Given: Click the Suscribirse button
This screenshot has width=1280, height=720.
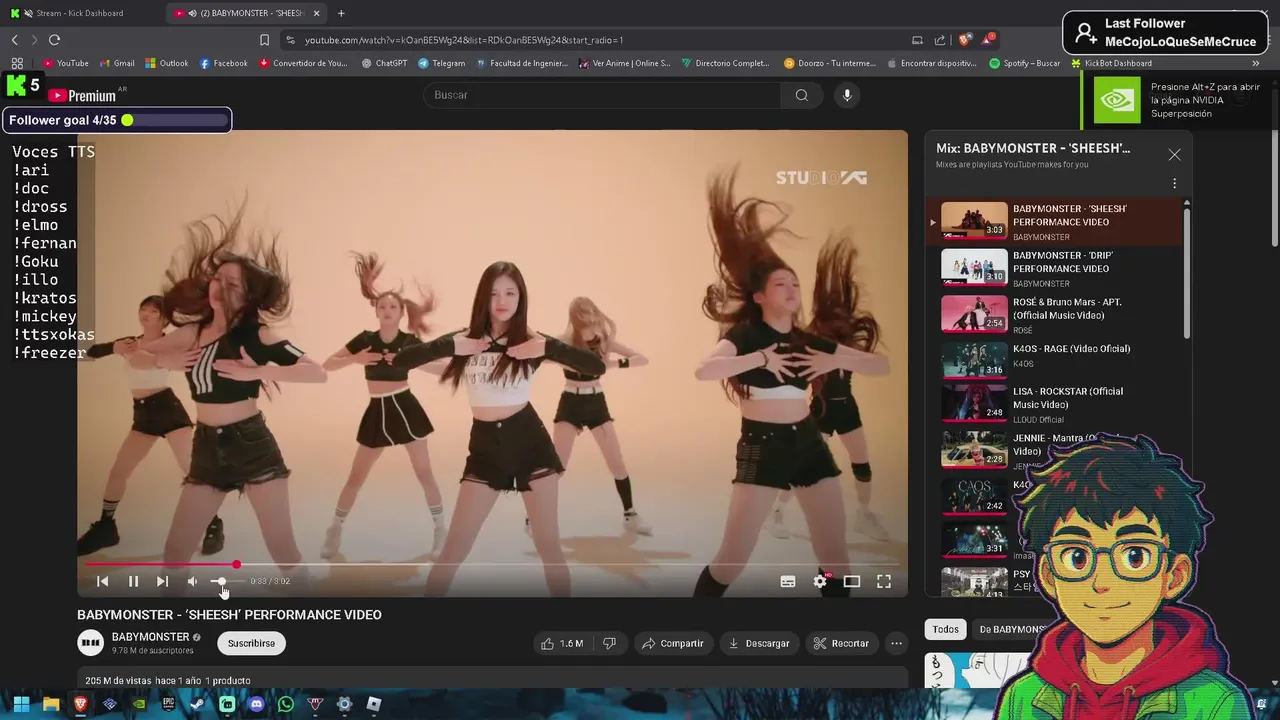Looking at the screenshot, I should (251, 643).
